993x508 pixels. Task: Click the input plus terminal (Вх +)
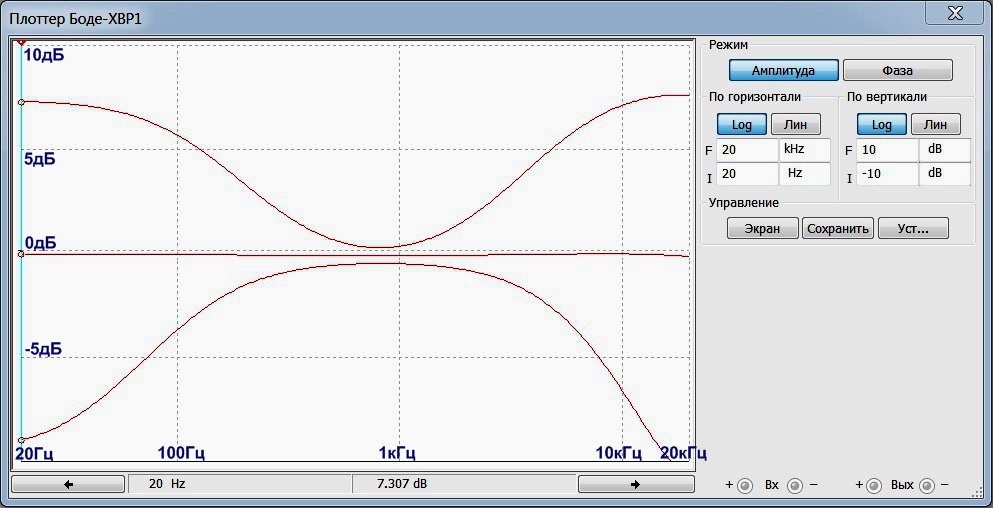[745, 485]
